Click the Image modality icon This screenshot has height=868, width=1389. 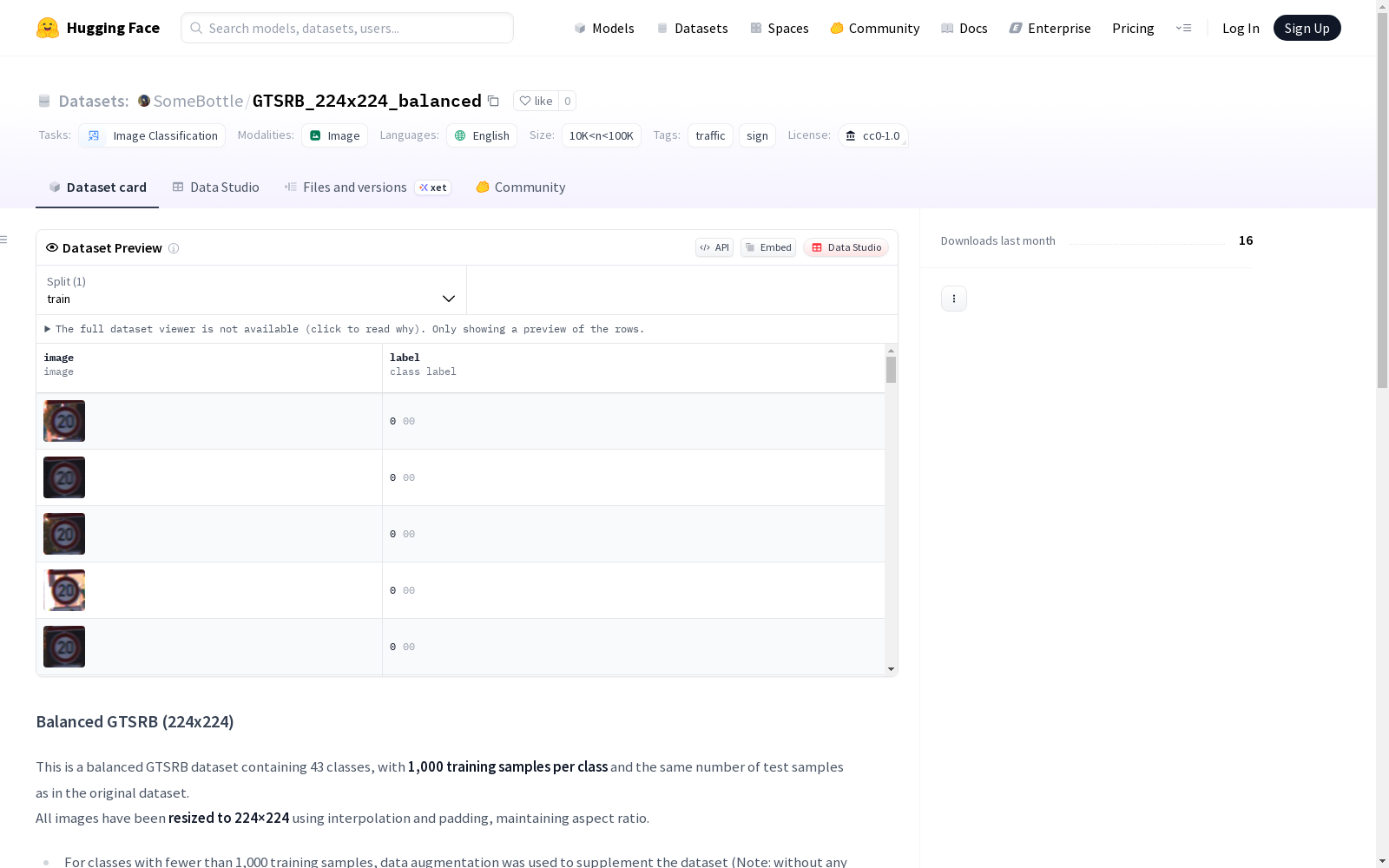click(x=315, y=135)
